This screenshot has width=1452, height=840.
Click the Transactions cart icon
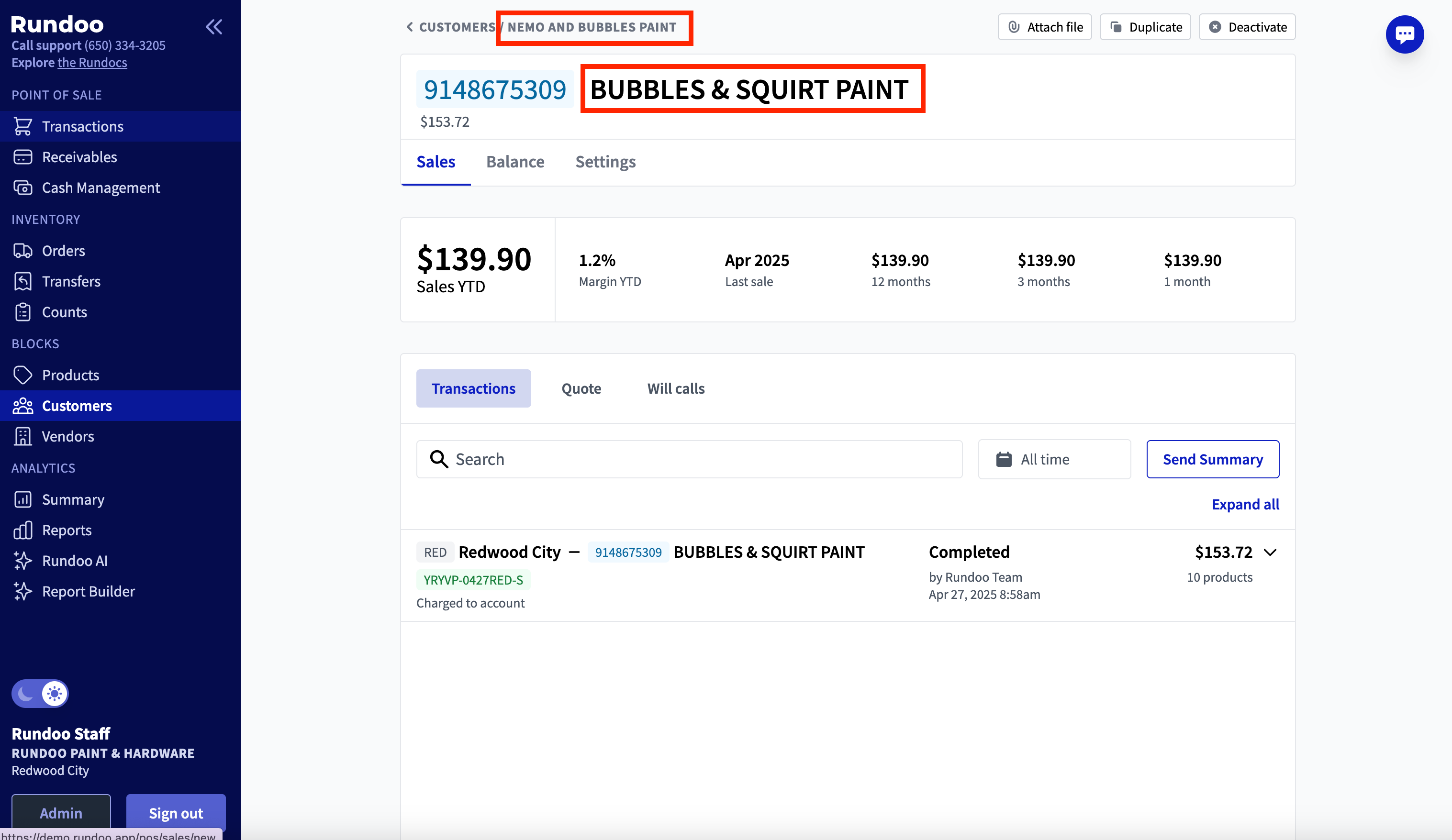coord(22,126)
